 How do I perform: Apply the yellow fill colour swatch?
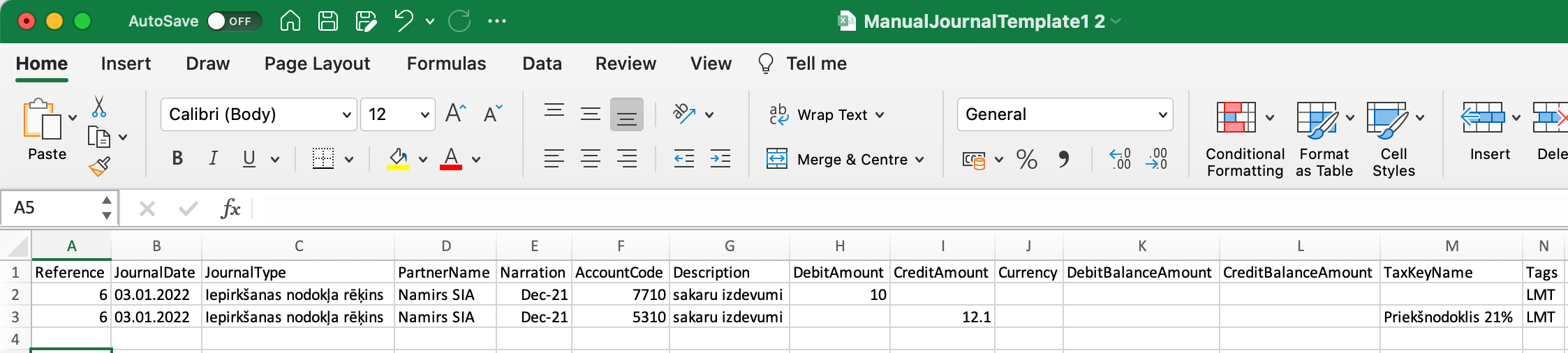[398, 159]
